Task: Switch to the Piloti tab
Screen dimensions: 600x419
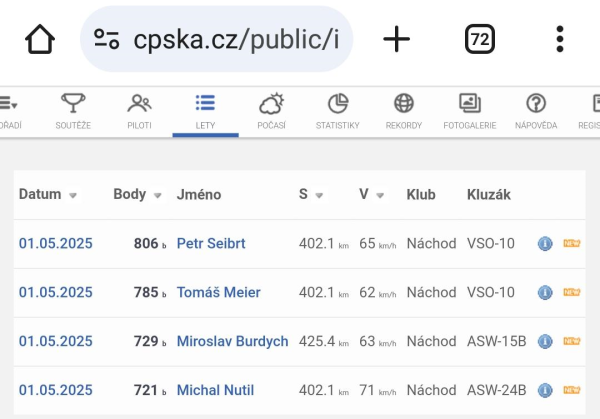Action: pyautogui.click(x=139, y=111)
